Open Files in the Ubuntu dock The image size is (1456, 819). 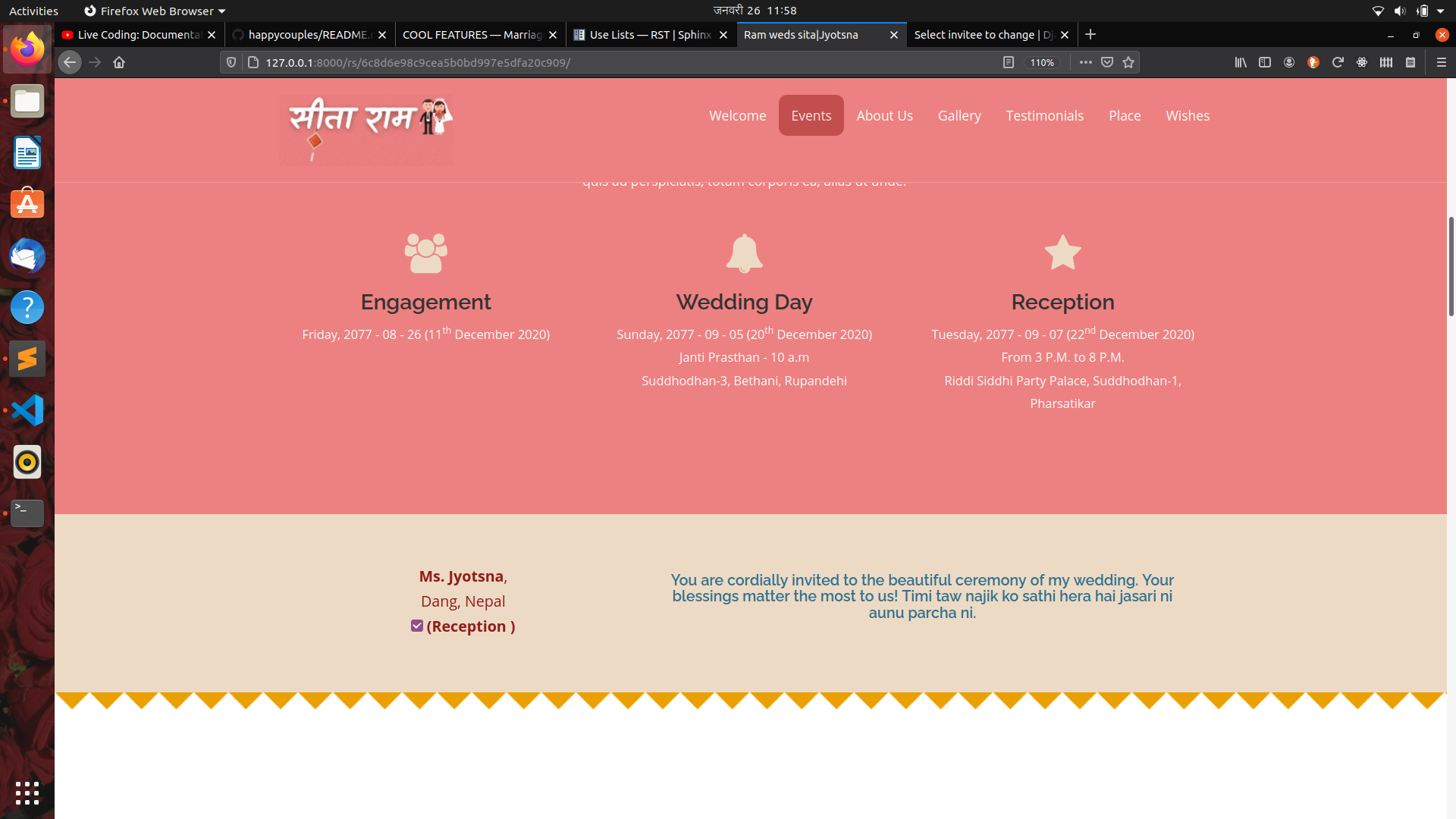click(x=27, y=101)
